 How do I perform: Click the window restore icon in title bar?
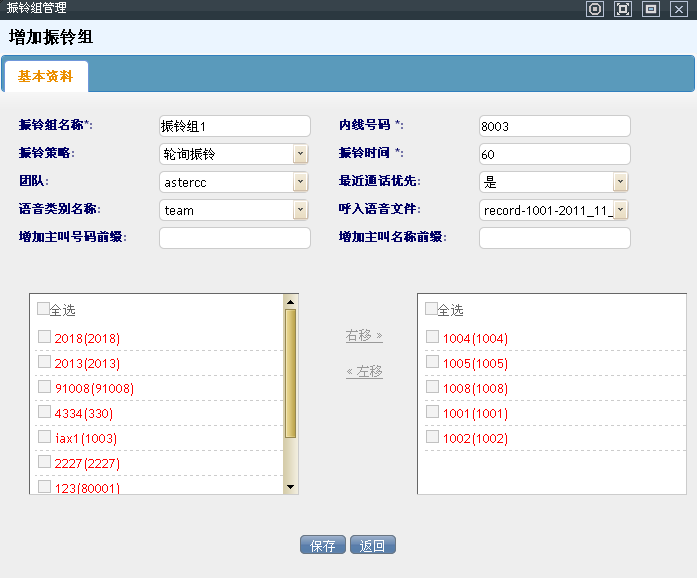pyautogui.click(x=651, y=9)
